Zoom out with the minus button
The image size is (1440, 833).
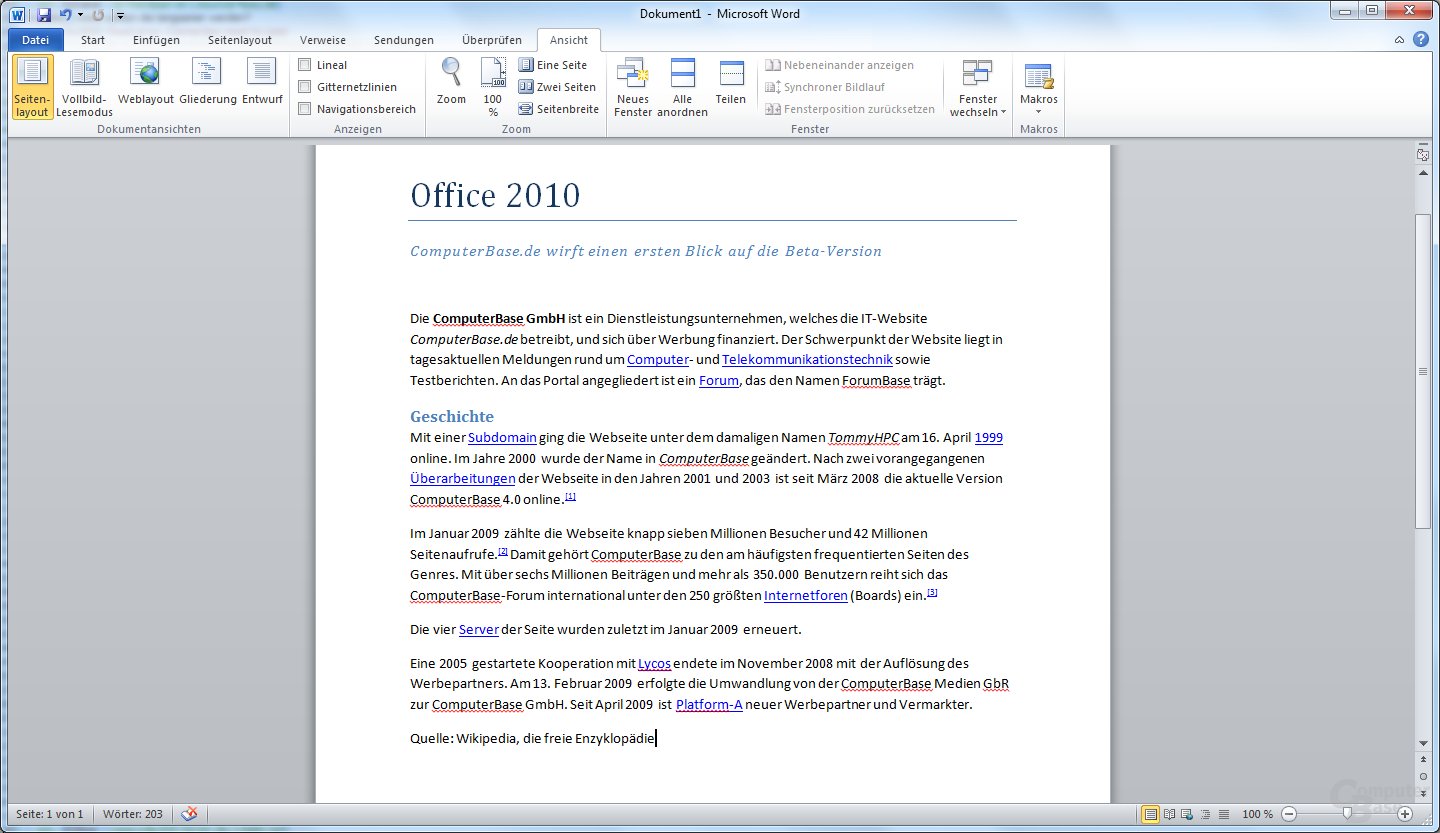point(1290,814)
